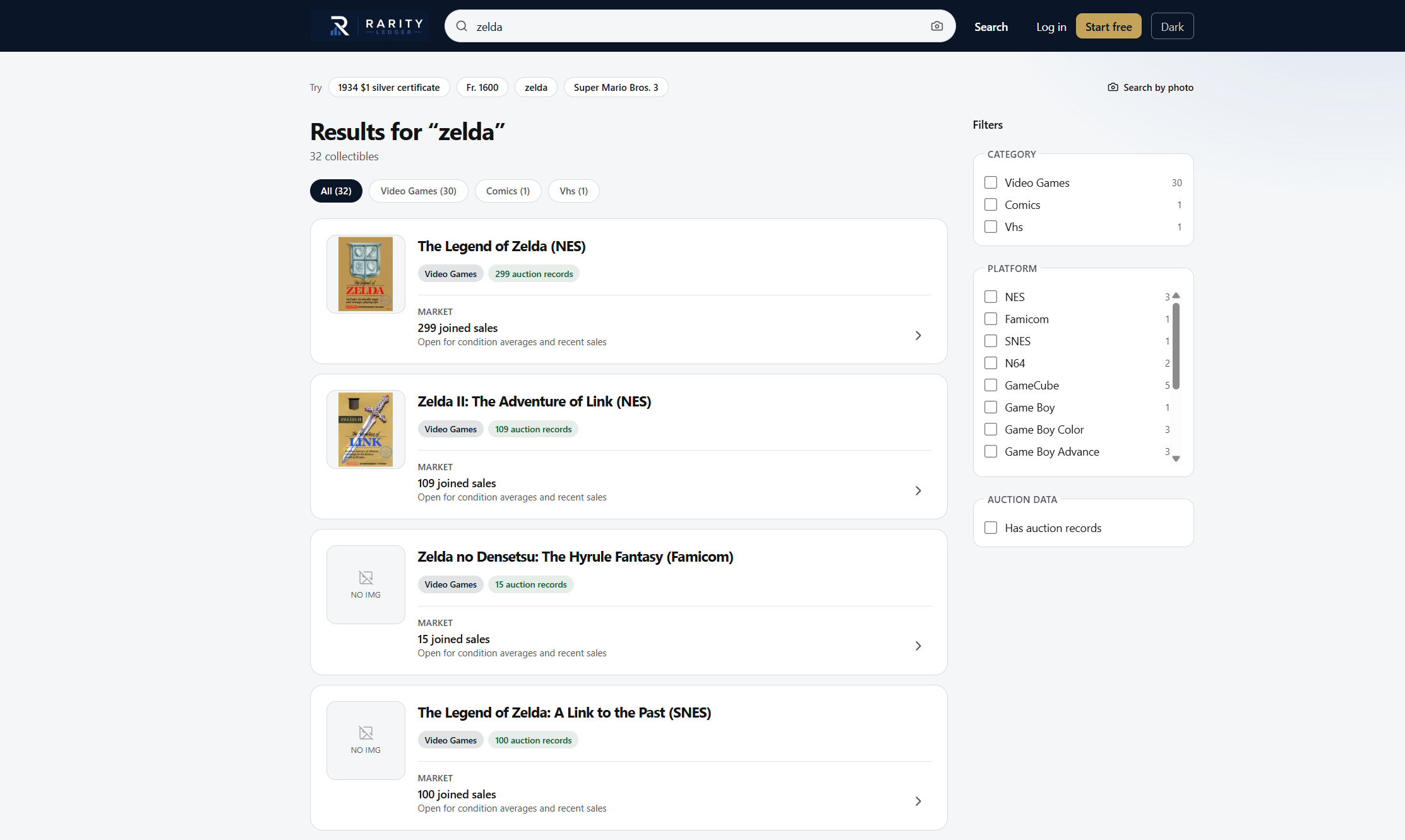
Task: Expand the Zelda II market row chevron
Action: 918,490
